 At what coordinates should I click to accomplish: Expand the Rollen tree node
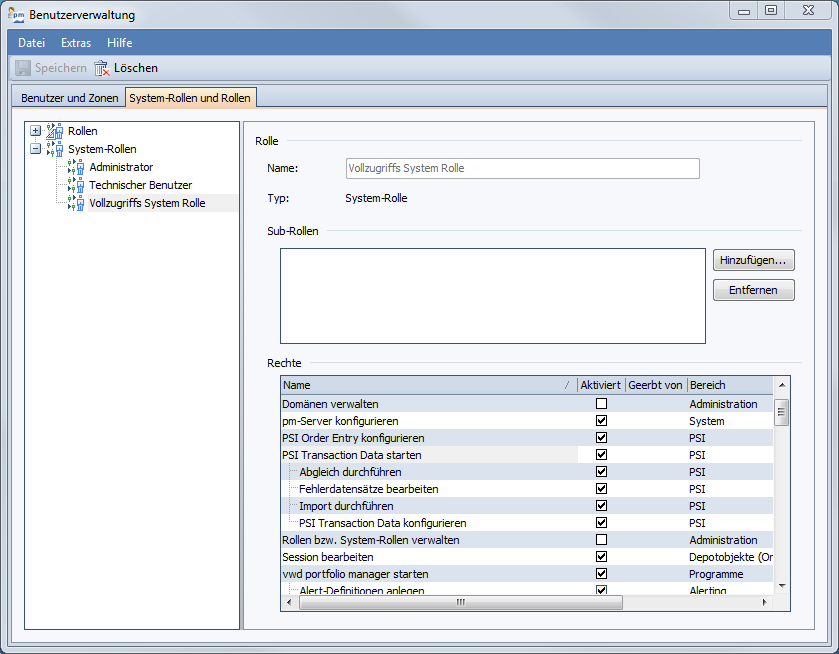point(36,131)
